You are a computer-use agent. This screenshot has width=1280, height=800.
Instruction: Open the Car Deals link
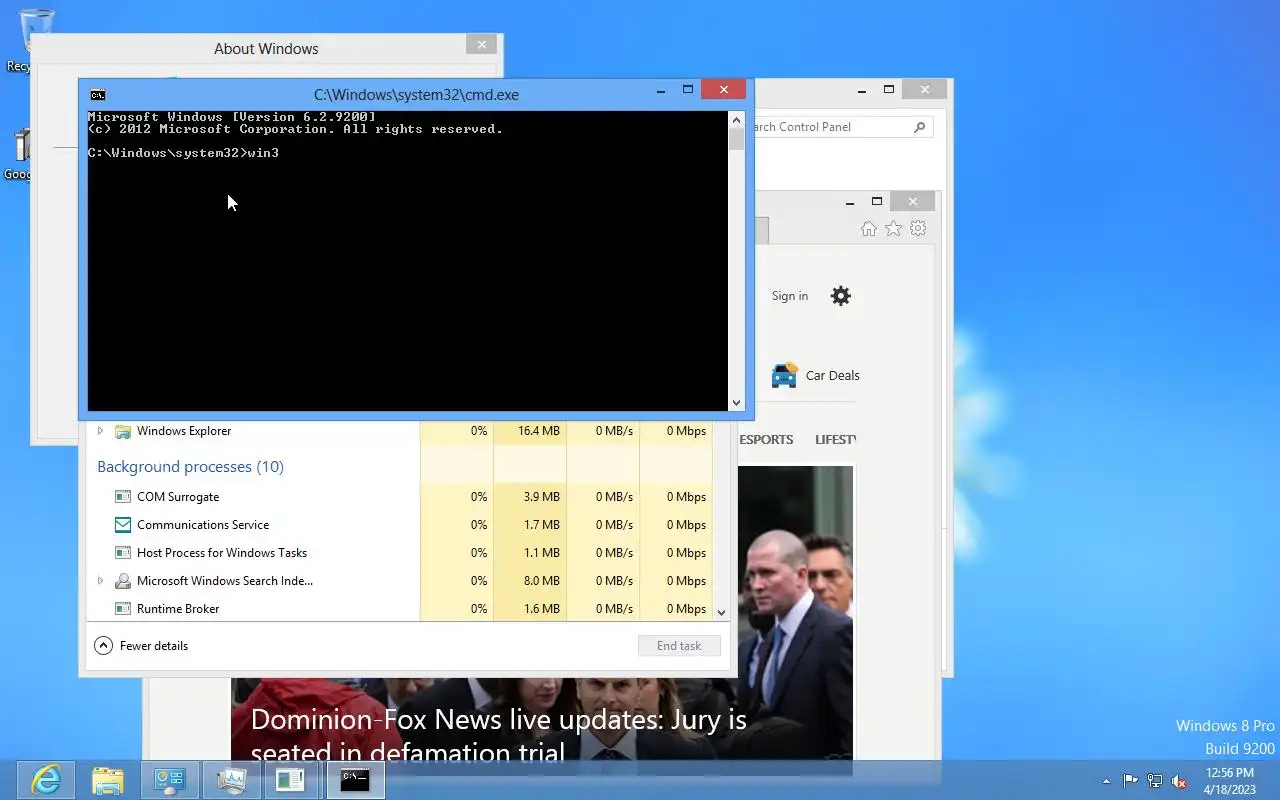point(832,376)
